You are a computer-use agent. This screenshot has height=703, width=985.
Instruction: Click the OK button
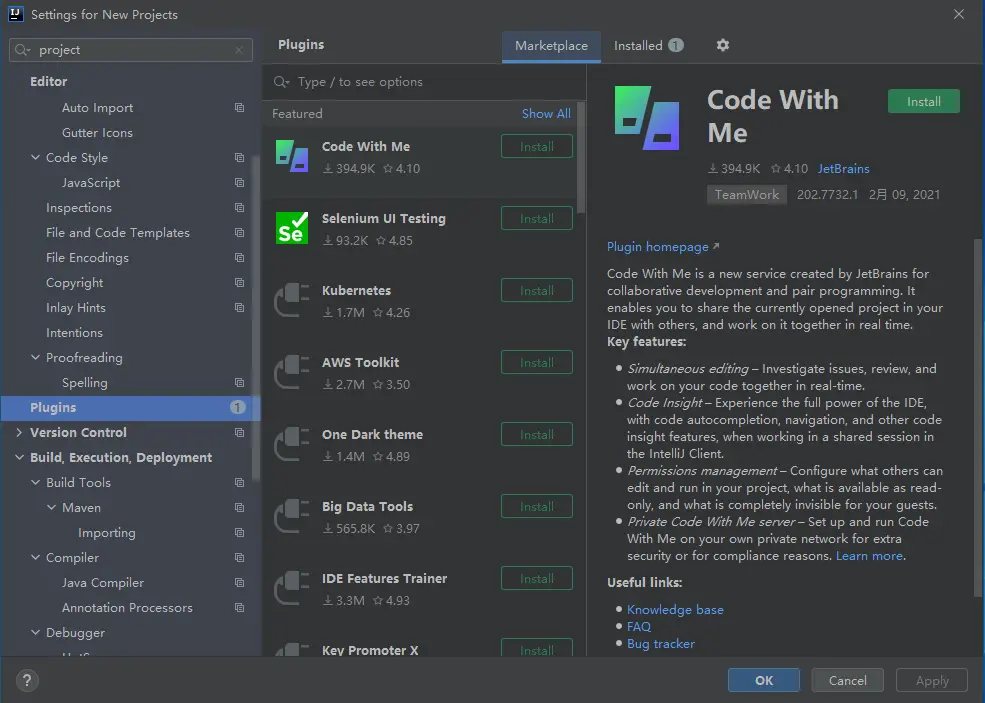pos(764,680)
